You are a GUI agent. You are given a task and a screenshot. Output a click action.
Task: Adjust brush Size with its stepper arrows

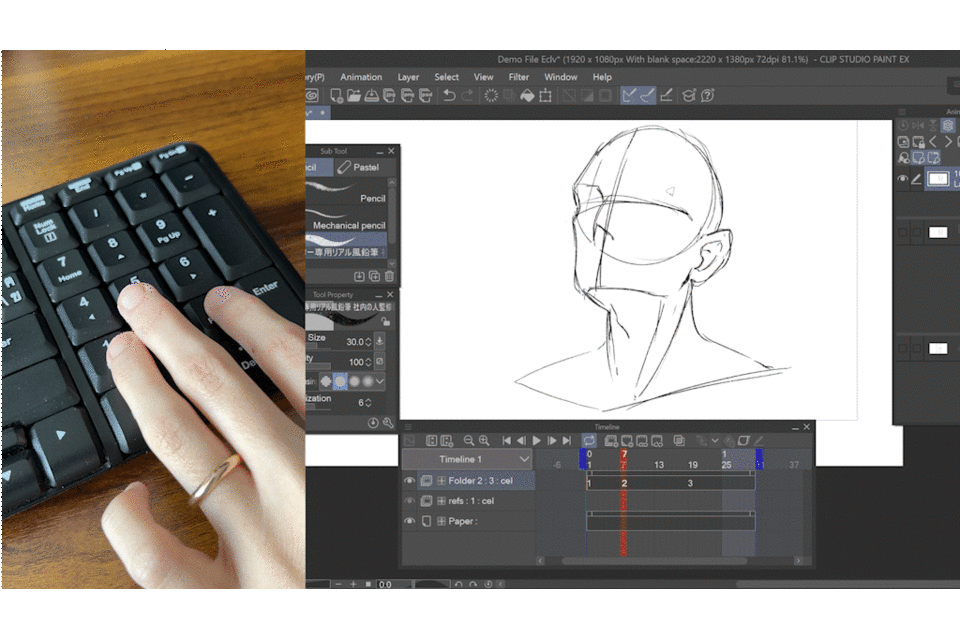click(368, 342)
